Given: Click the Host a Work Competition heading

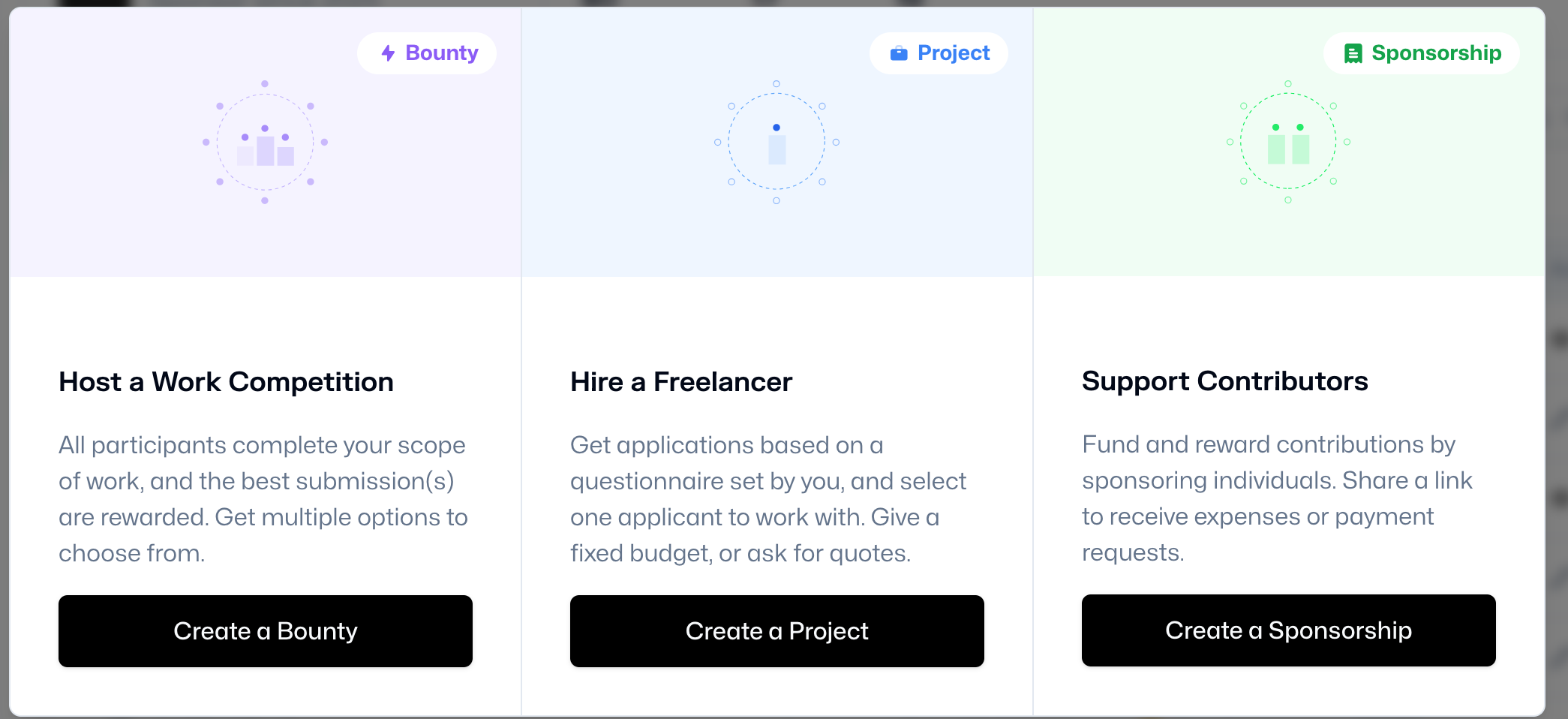Looking at the screenshot, I should 226,382.
